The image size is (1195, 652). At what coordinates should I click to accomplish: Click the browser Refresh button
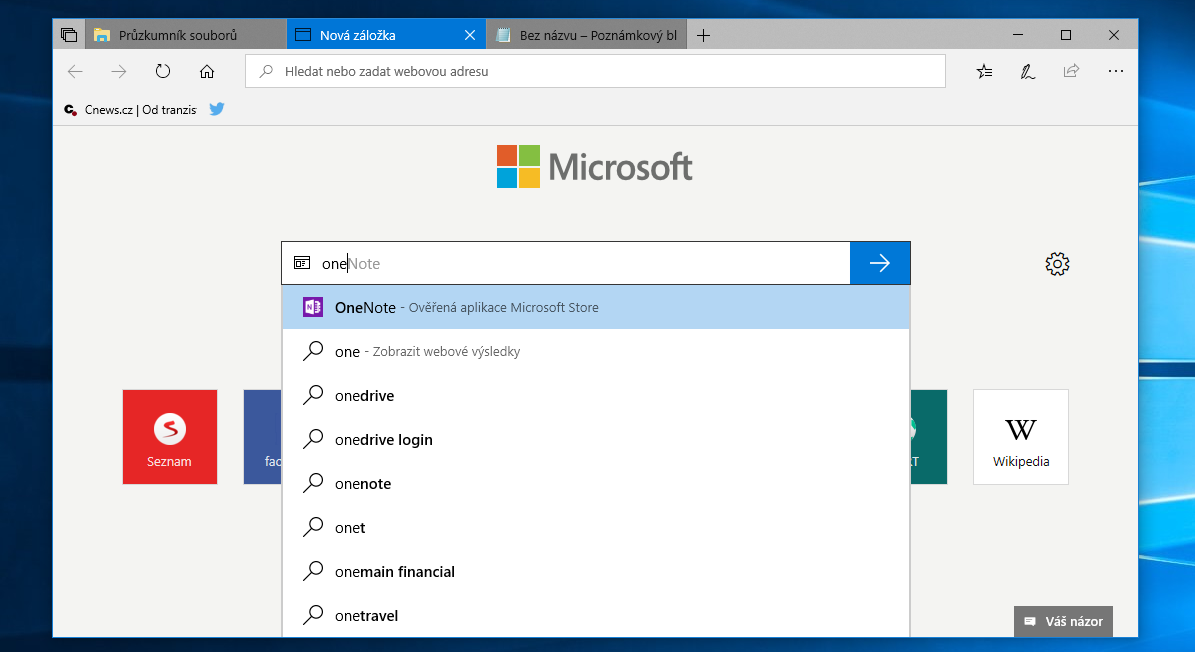[163, 71]
